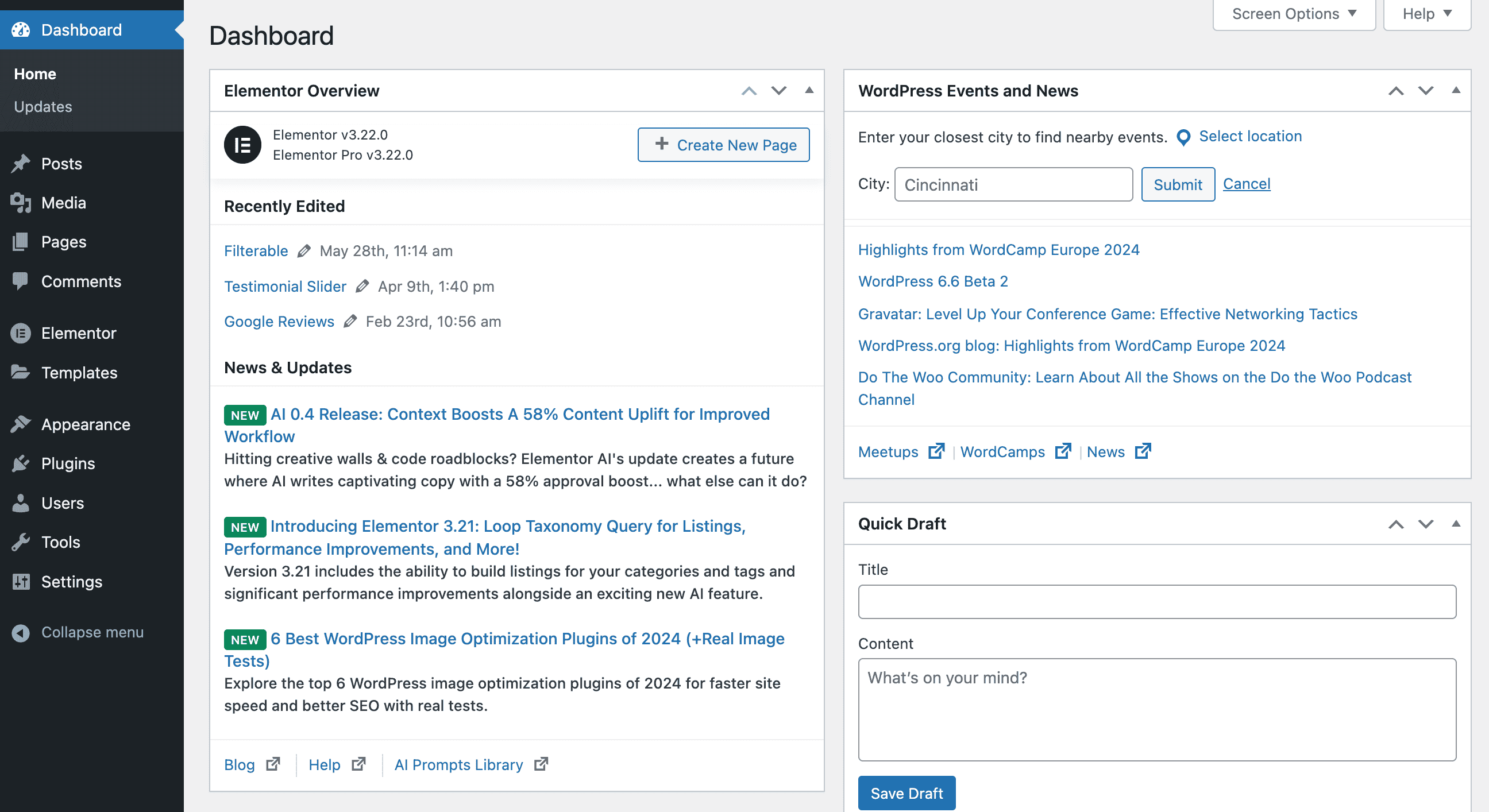This screenshot has width=1489, height=812.
Task: Click external link icon beside AI Prompts Library
Action: click(x=541, y=764)
